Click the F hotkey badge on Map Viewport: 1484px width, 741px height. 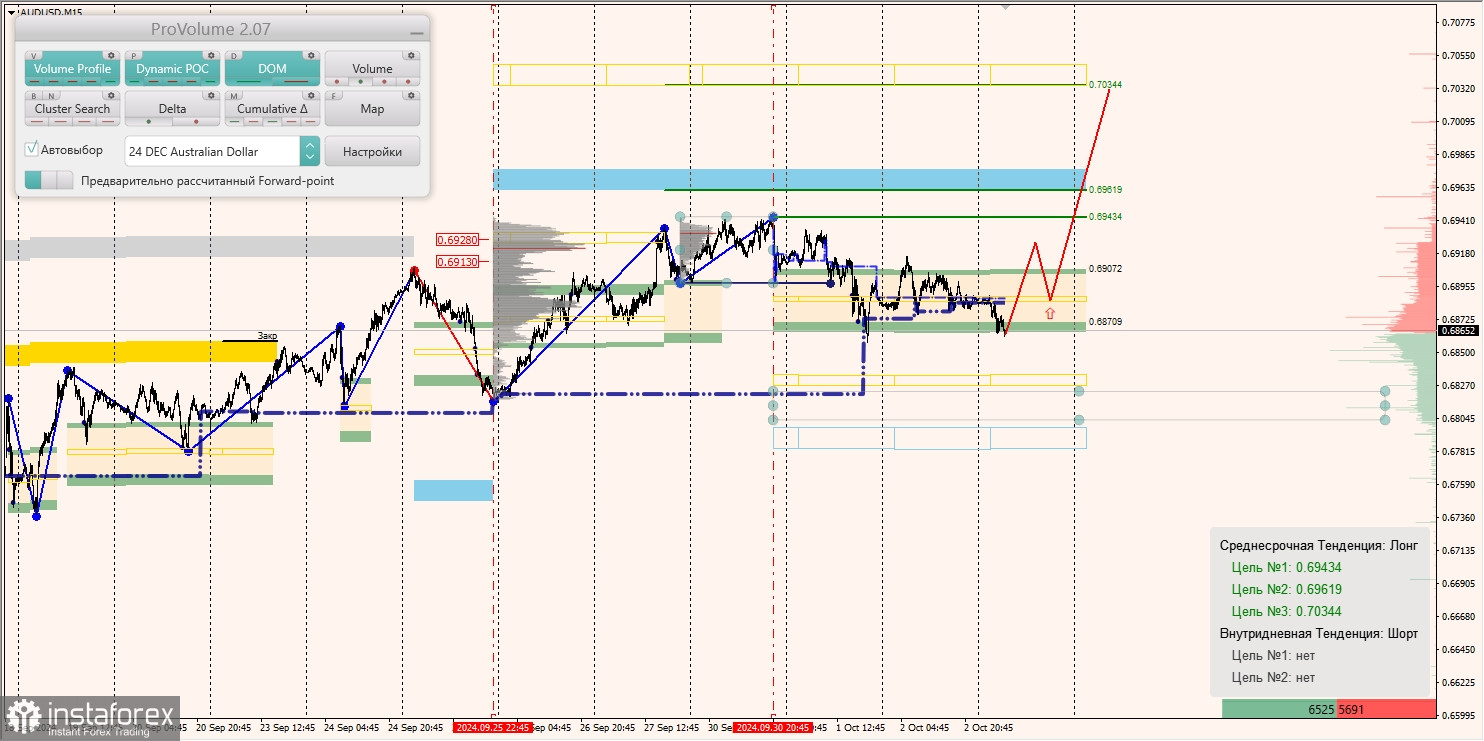click(x=334, y=96)
